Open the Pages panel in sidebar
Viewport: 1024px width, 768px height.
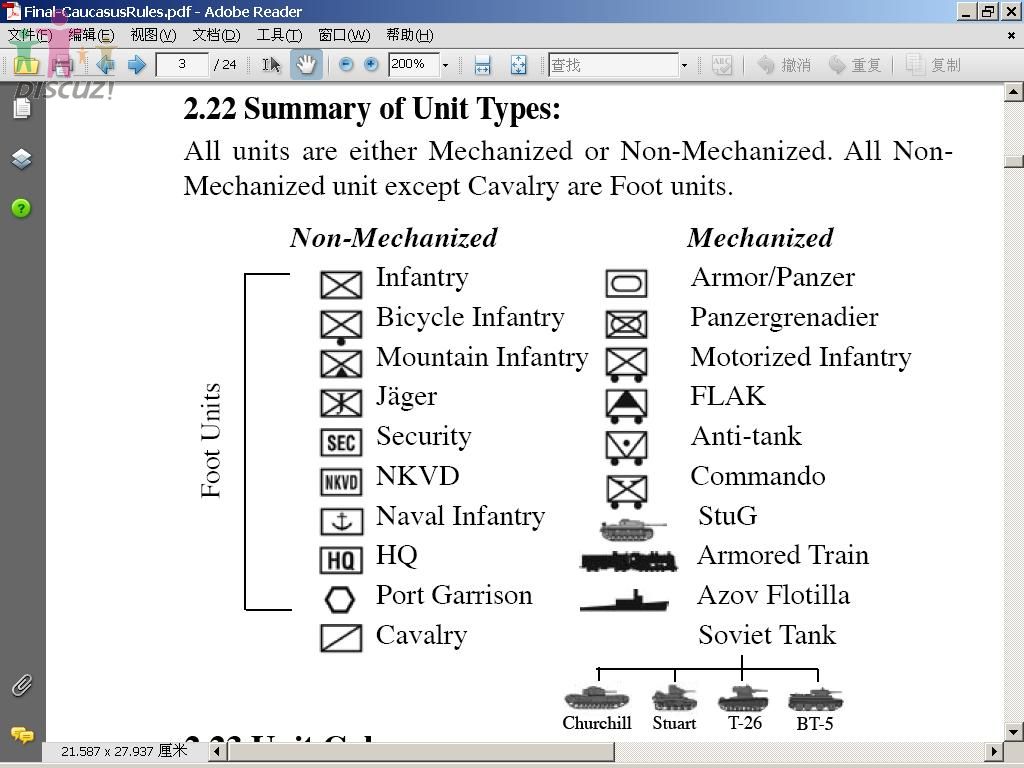point(22,108)
